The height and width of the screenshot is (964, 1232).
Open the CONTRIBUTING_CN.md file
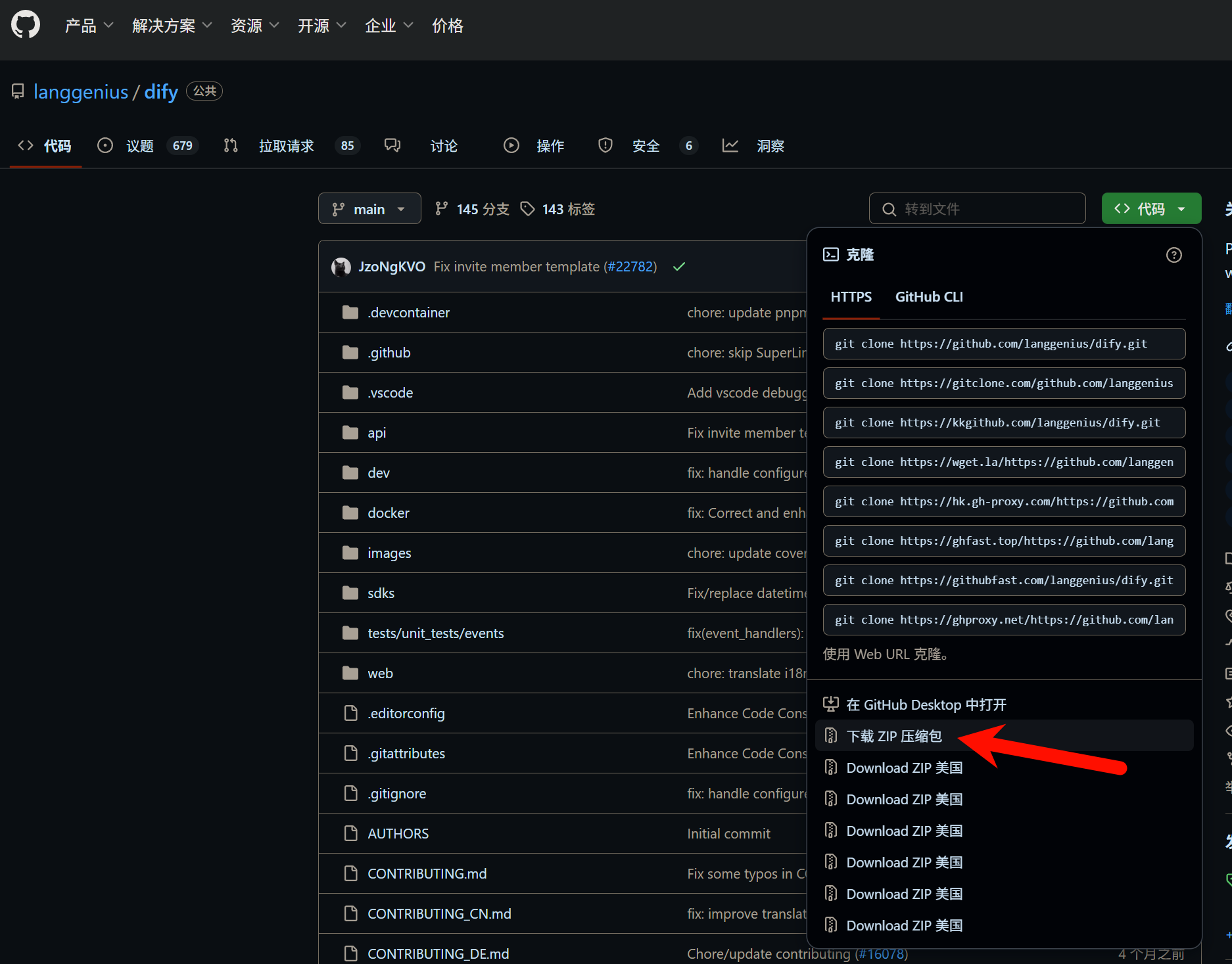(439, 914)
